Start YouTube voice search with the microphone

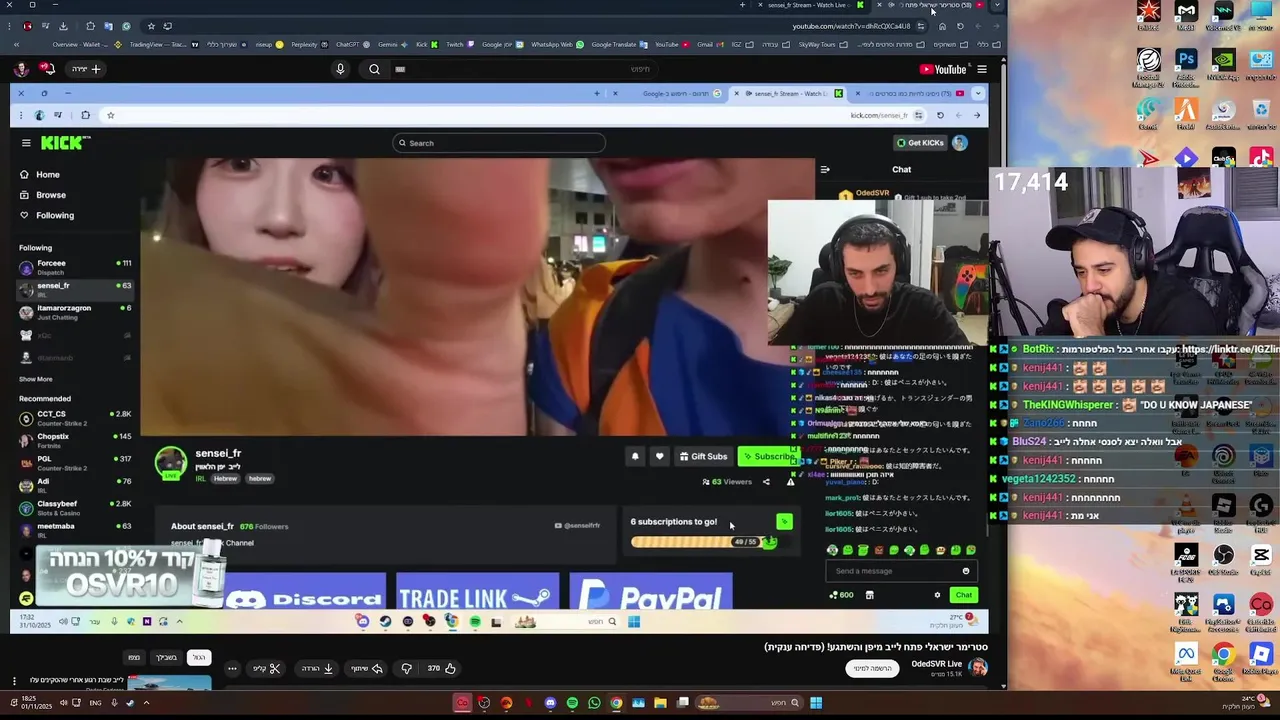pos(340,69)
